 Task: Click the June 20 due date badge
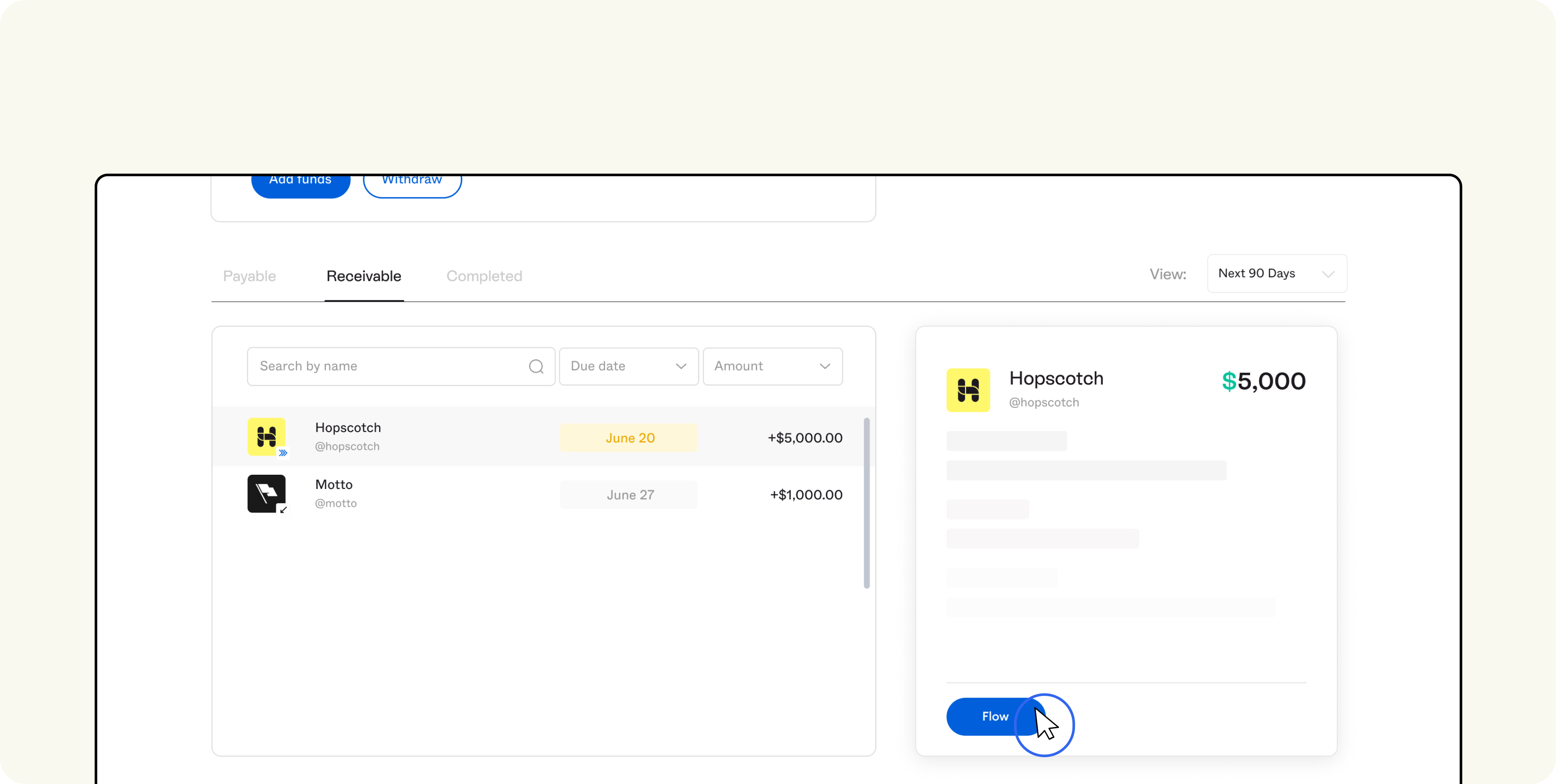(x=629, y=438)
